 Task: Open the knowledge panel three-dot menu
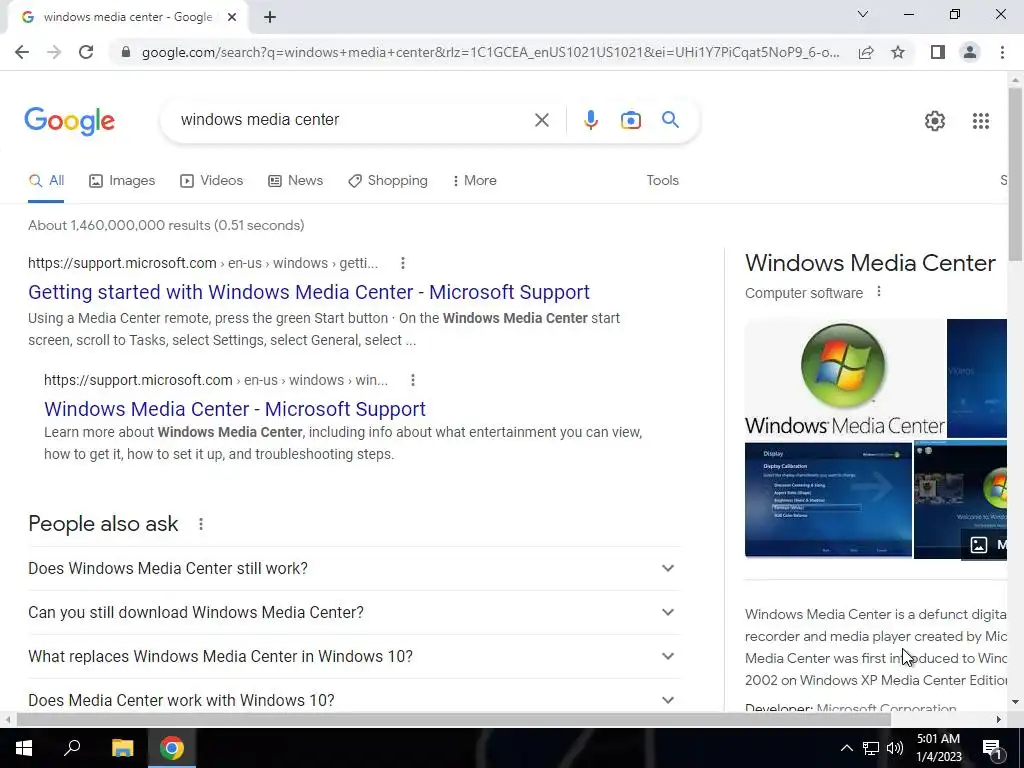click(x=879, y=291)
